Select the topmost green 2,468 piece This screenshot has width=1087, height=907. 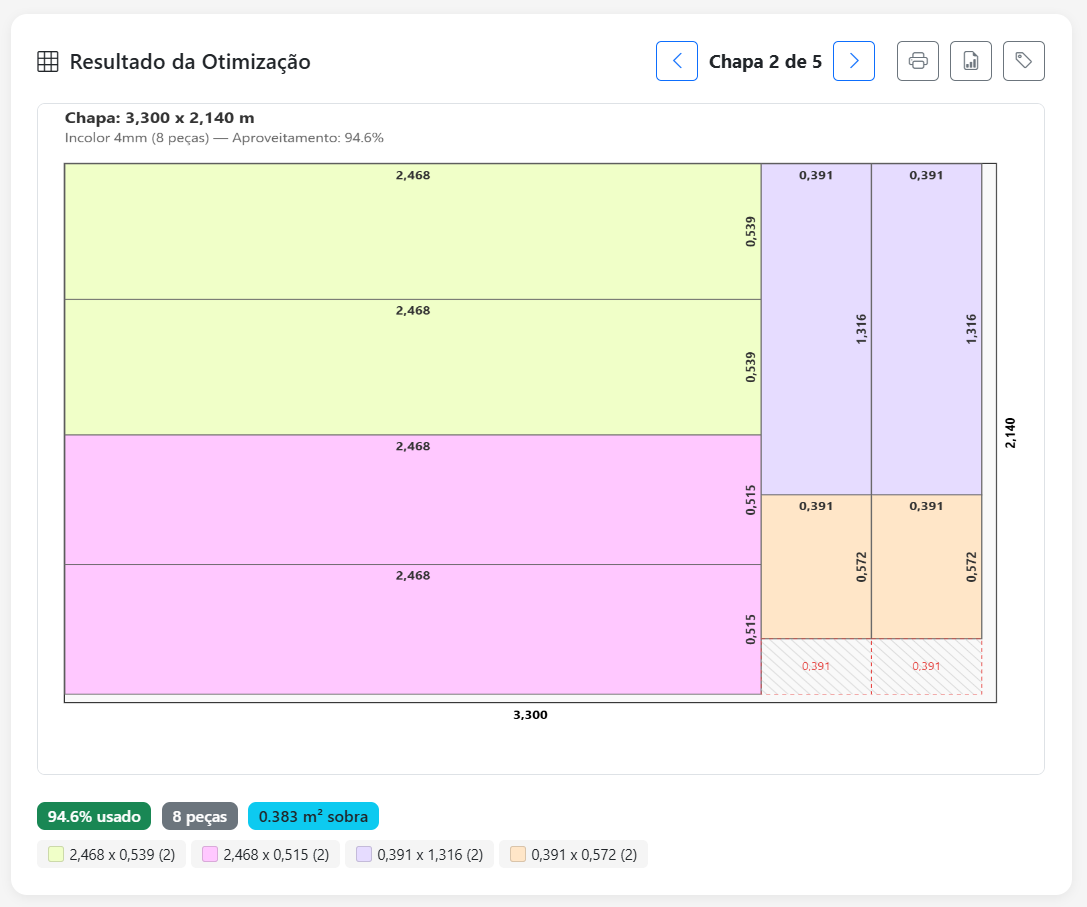click(412, 232)
